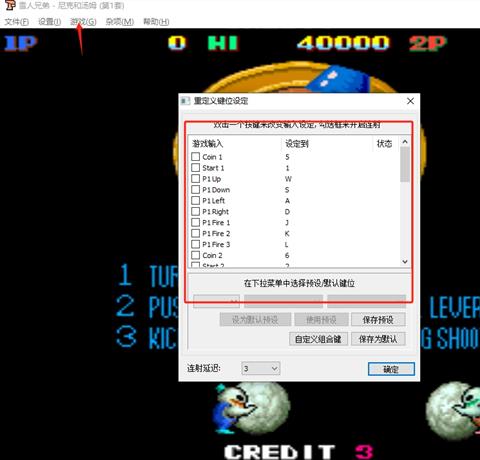Image resolution: width=480 pixels, height=460 pixels.
Task: Open the 帮助(H) menu
Action: (156, 22)
